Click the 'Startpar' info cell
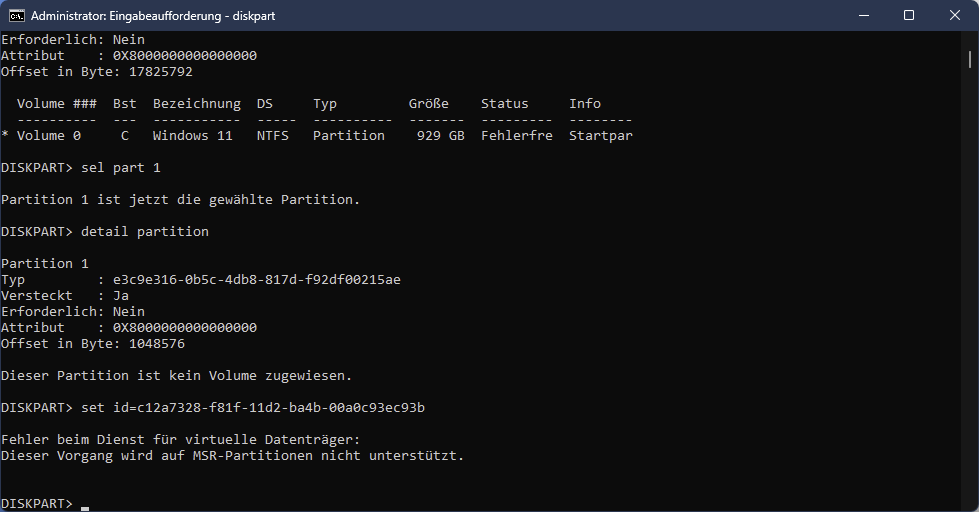 601,135
